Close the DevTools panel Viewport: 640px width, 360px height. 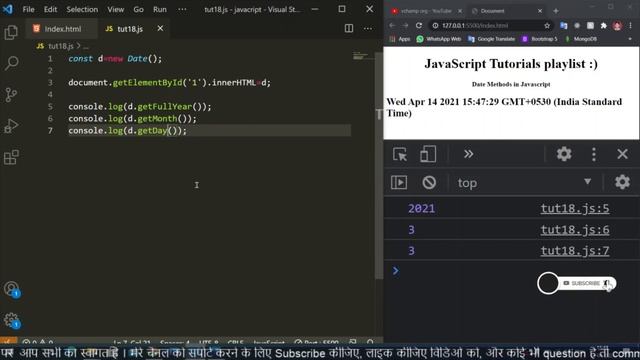pyautogui.click(x=622, y=154)
